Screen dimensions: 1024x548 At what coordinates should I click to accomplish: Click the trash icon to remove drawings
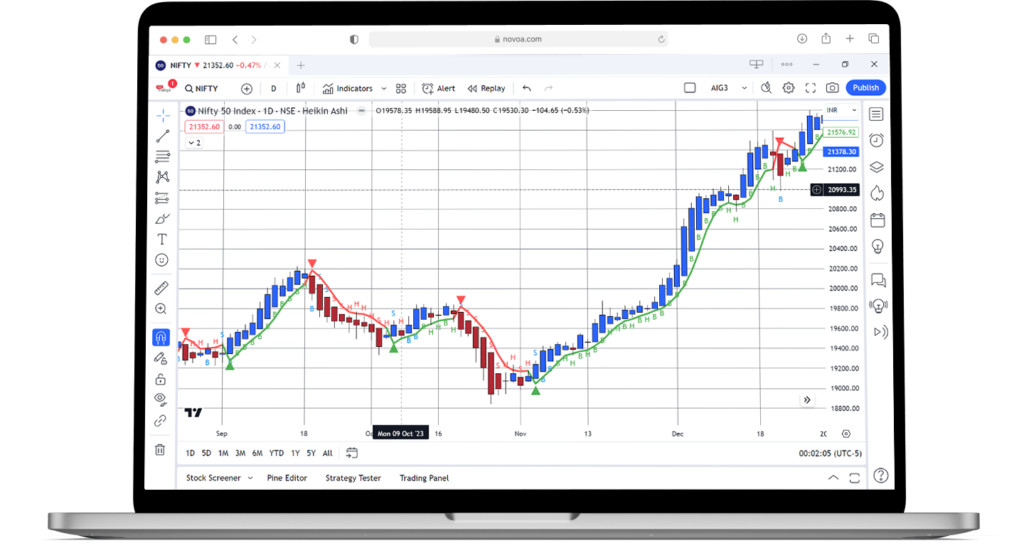click(x=160, y=449)
